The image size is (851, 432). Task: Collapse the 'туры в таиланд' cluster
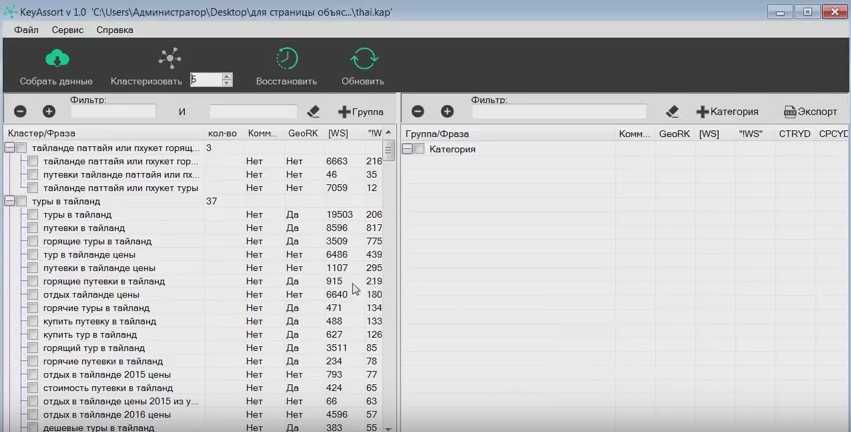pyautogui.click(x=9, y=201)
